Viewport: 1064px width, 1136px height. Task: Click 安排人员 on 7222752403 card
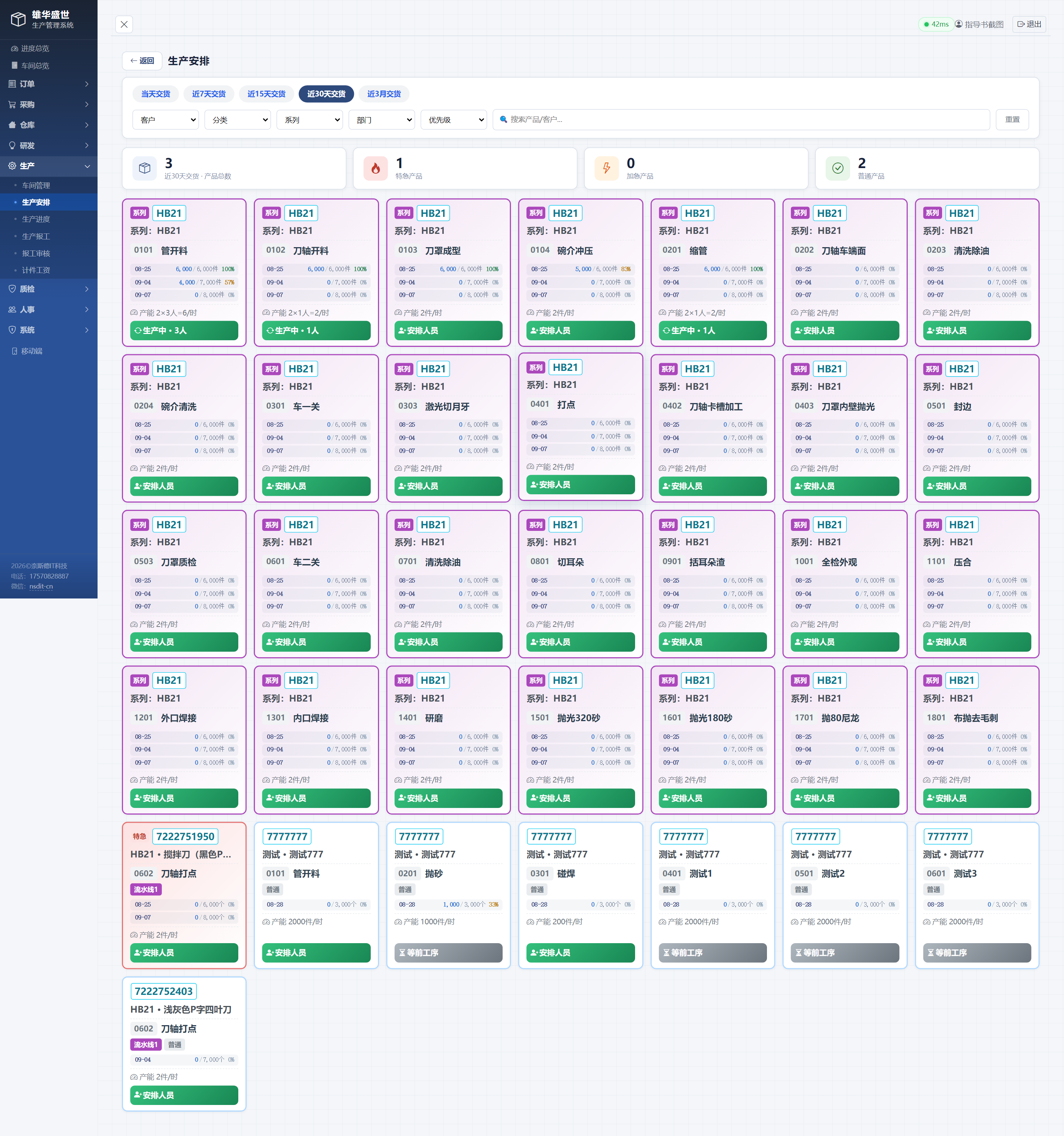(x=184, y=1095)
